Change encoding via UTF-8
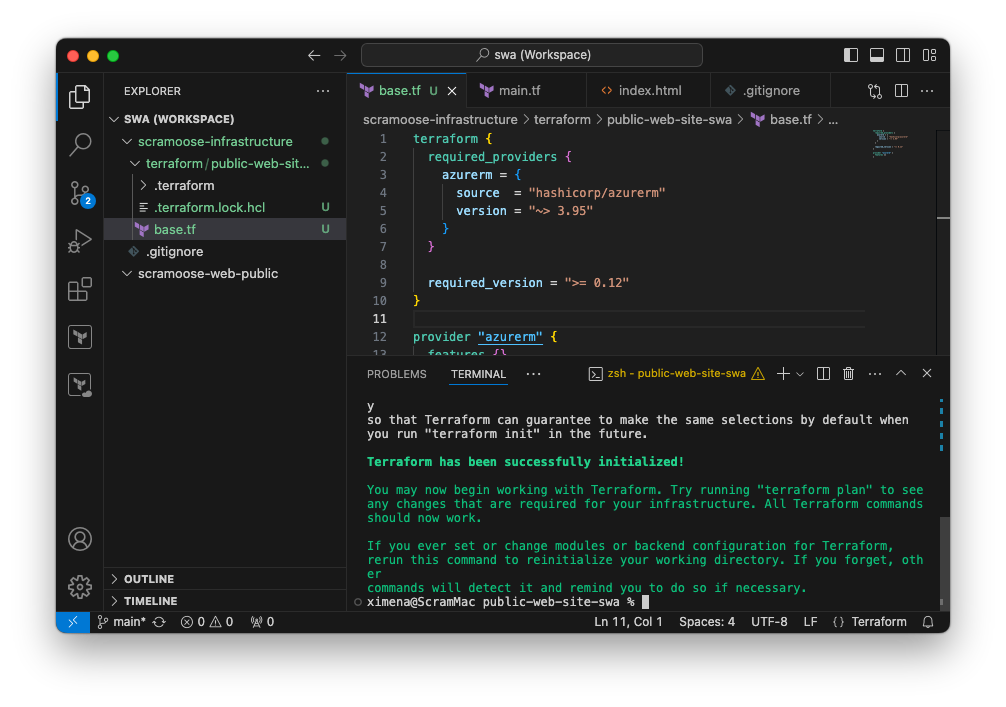The width and height of the screenshot is (1006, 707). pyautogui.click(x=769, y=622)
